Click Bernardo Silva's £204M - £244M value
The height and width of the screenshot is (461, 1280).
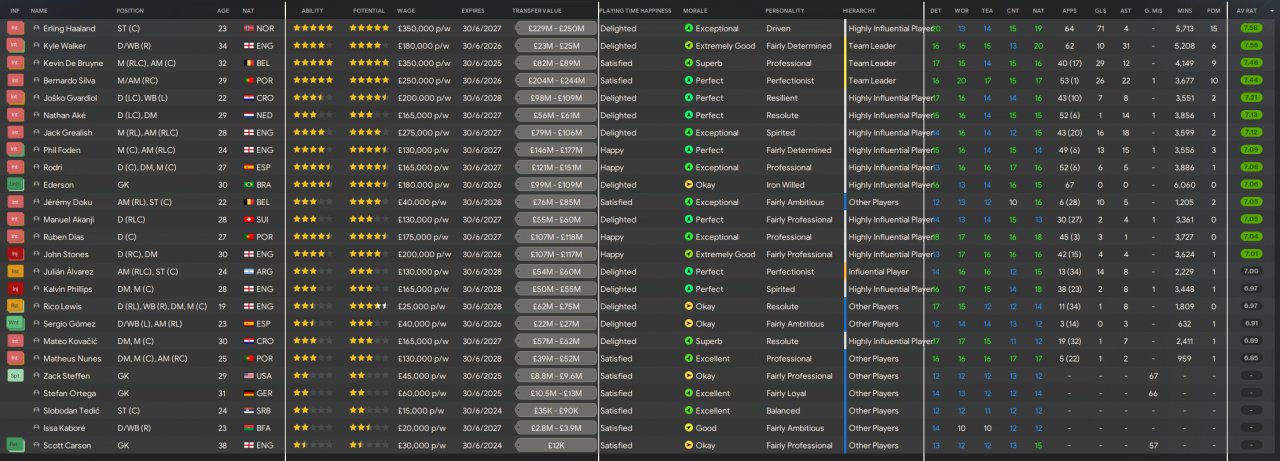(x=556, y=81)
